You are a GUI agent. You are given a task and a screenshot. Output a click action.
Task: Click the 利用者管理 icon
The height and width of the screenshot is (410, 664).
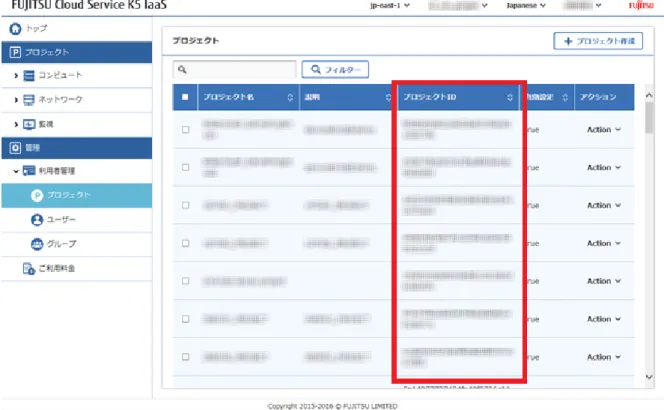(29, 171)
